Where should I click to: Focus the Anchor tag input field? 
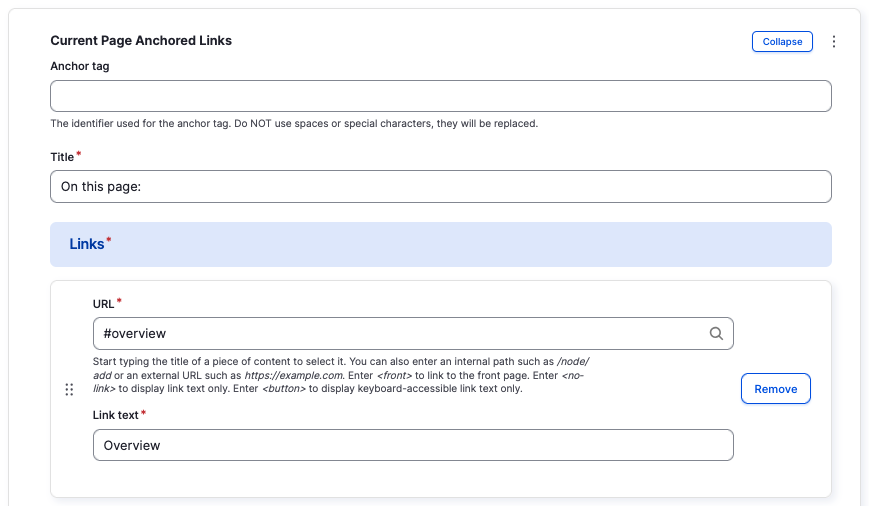pyautogui.click(x=440, y=96)
